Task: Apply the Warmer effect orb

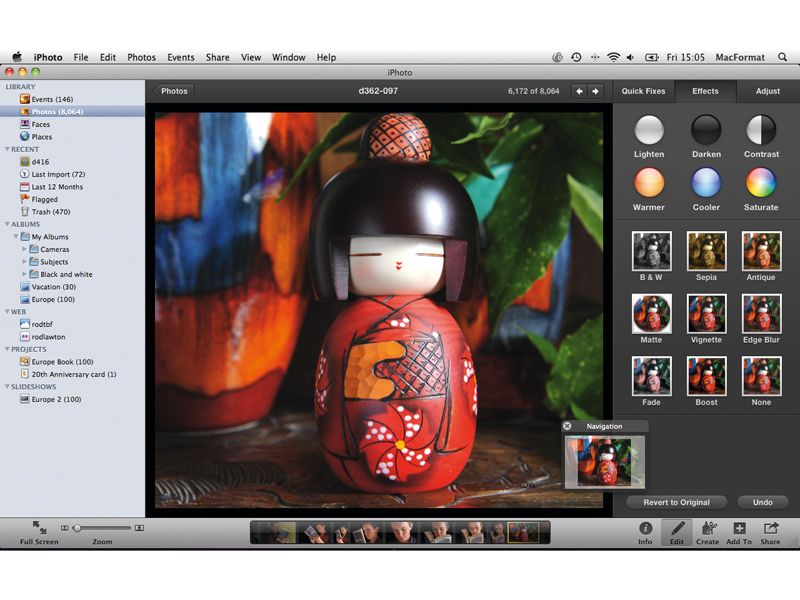Action: pos(649,183)
